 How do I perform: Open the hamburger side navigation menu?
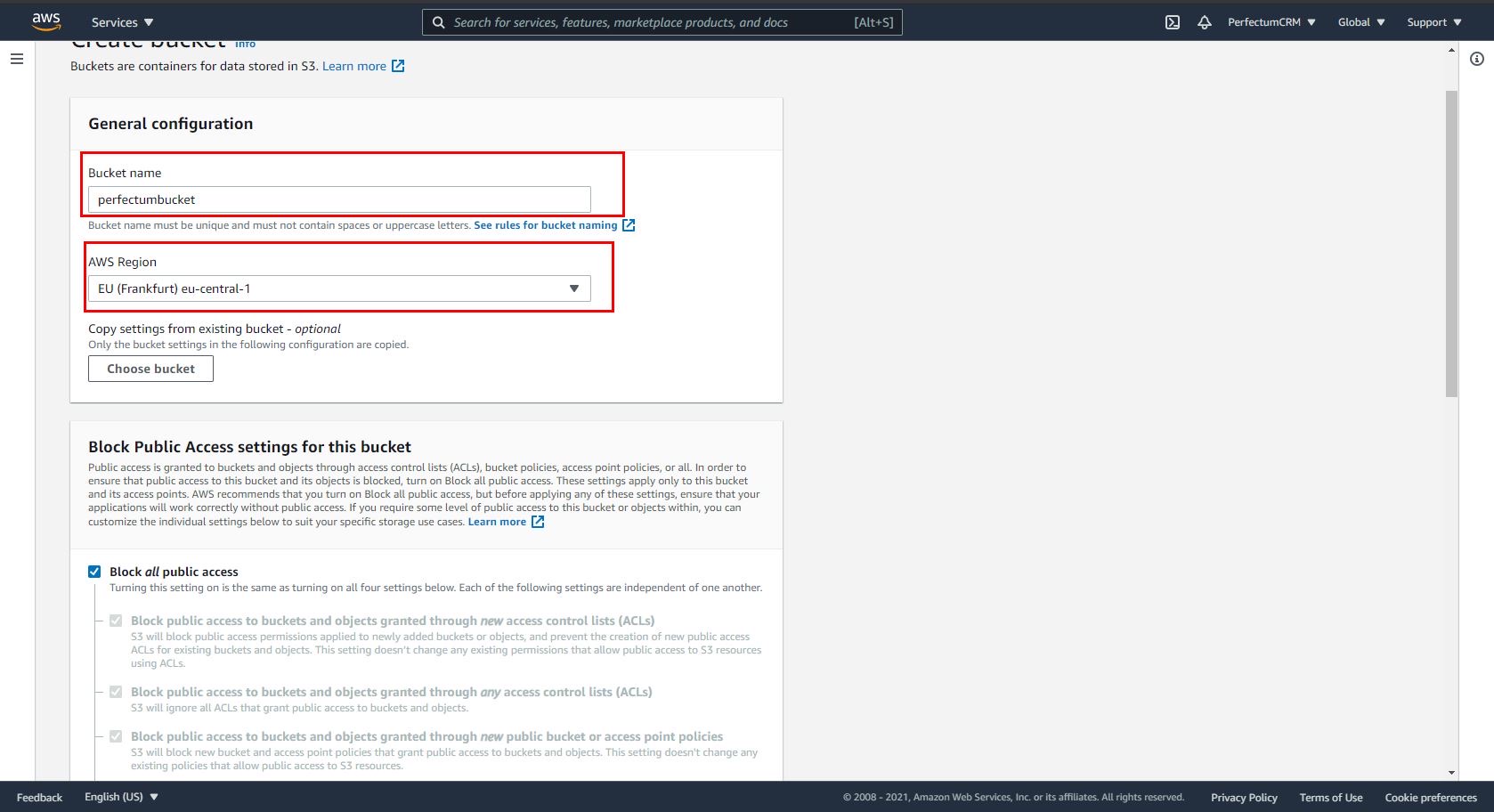pos(17,59)
